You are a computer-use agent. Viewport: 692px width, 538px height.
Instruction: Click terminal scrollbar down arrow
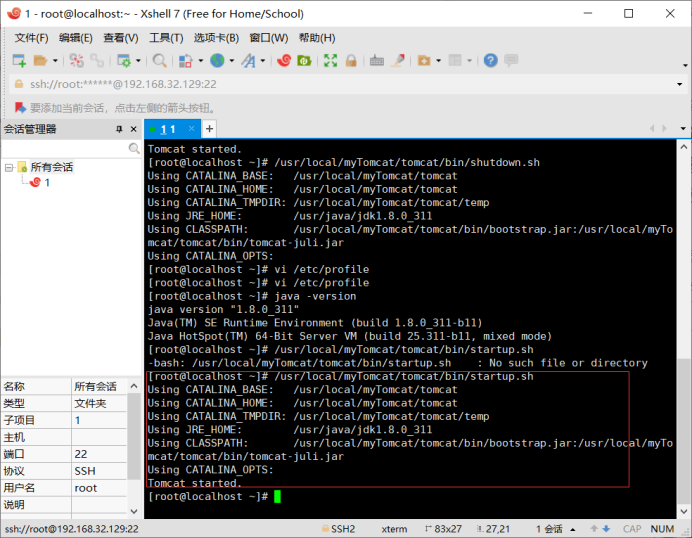pos(684,512)
